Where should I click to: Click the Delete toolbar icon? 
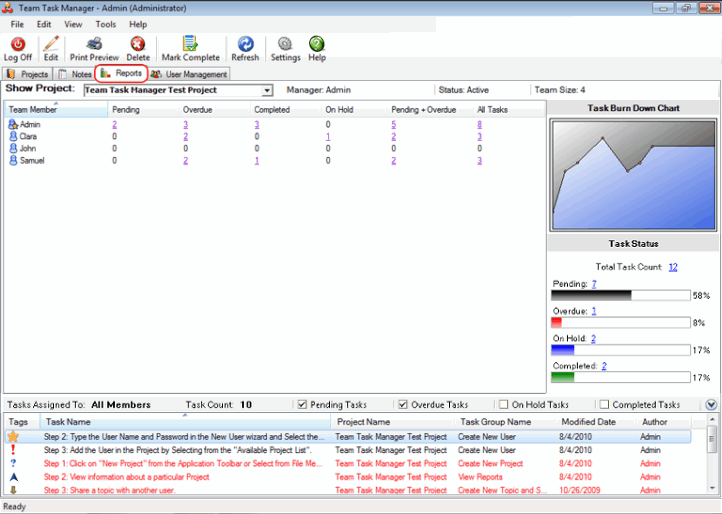click(x=138, y=45)
